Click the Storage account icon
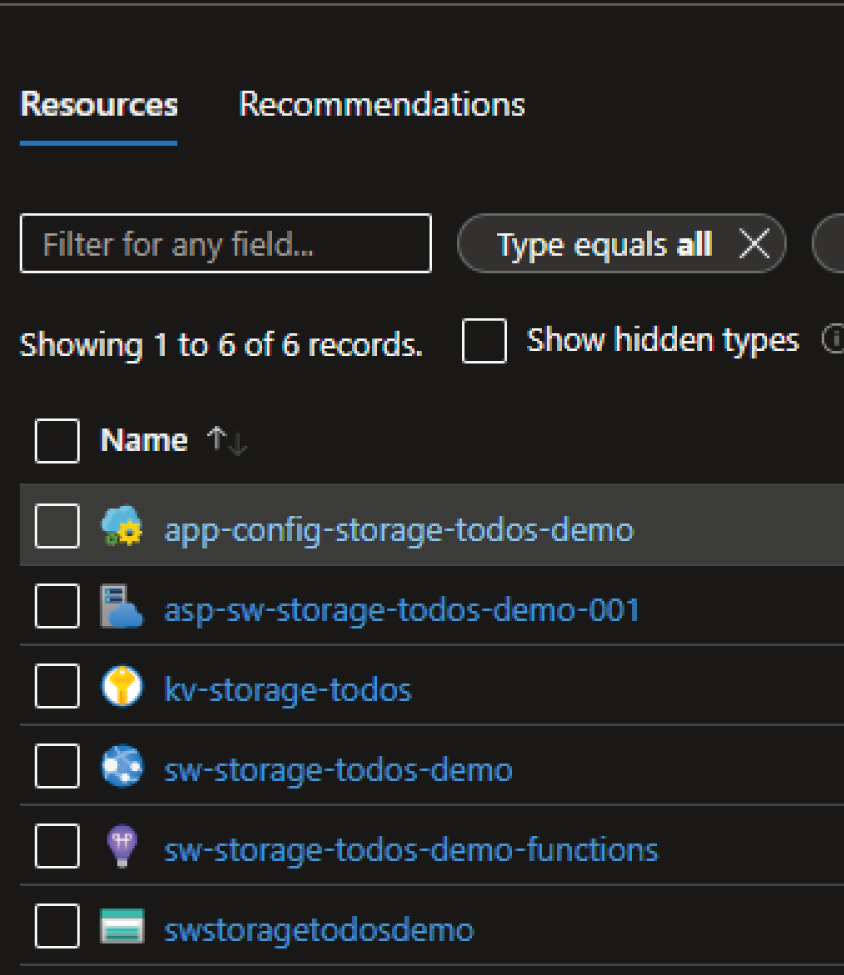Viewport: 844px width, 975px height. [123, 928]
